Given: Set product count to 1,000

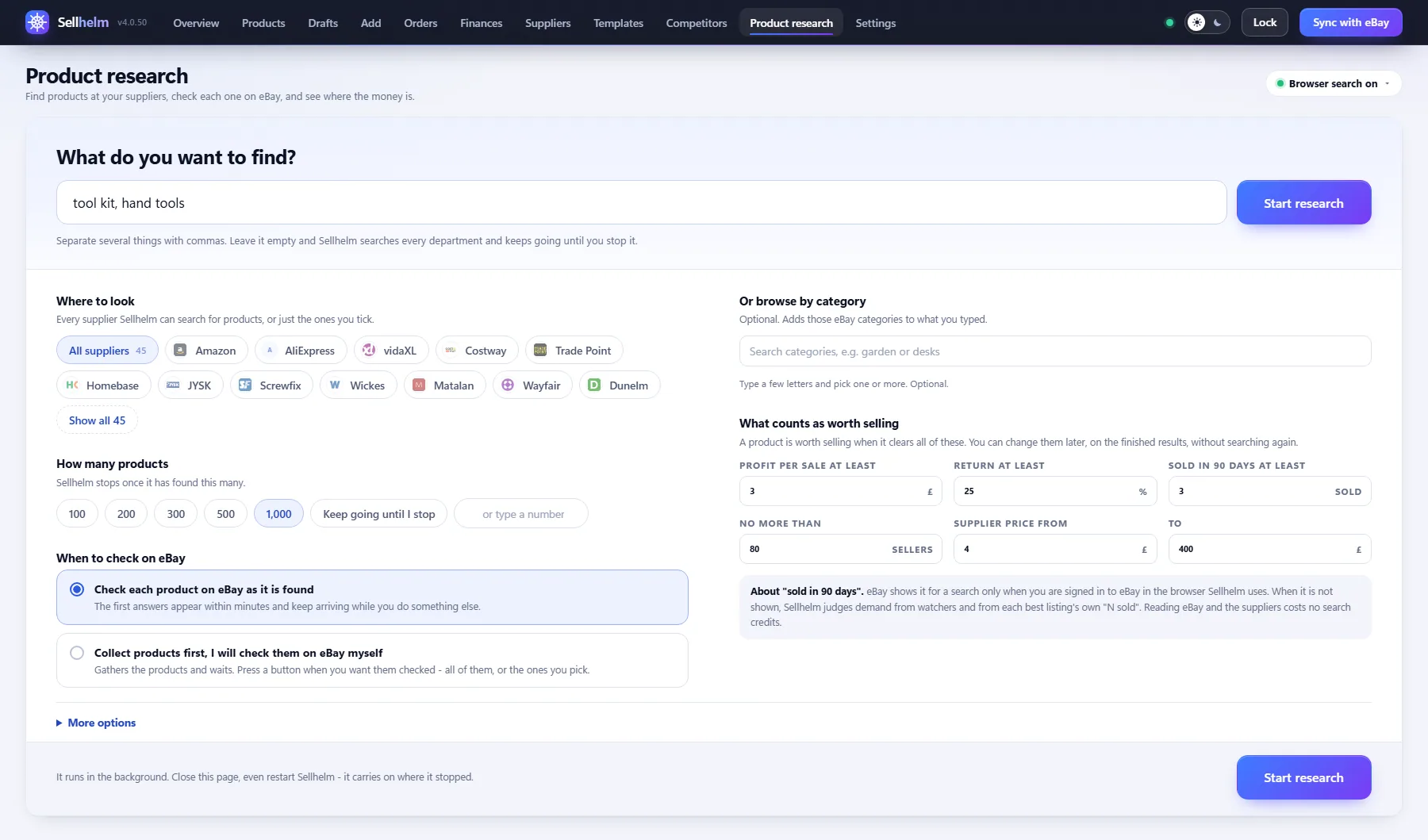Looking at the screenshot, I should tap(278, 514).
